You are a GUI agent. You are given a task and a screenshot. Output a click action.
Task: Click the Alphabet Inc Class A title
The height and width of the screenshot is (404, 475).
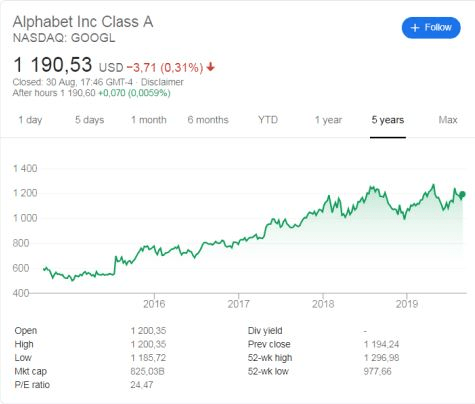point(83,22)
